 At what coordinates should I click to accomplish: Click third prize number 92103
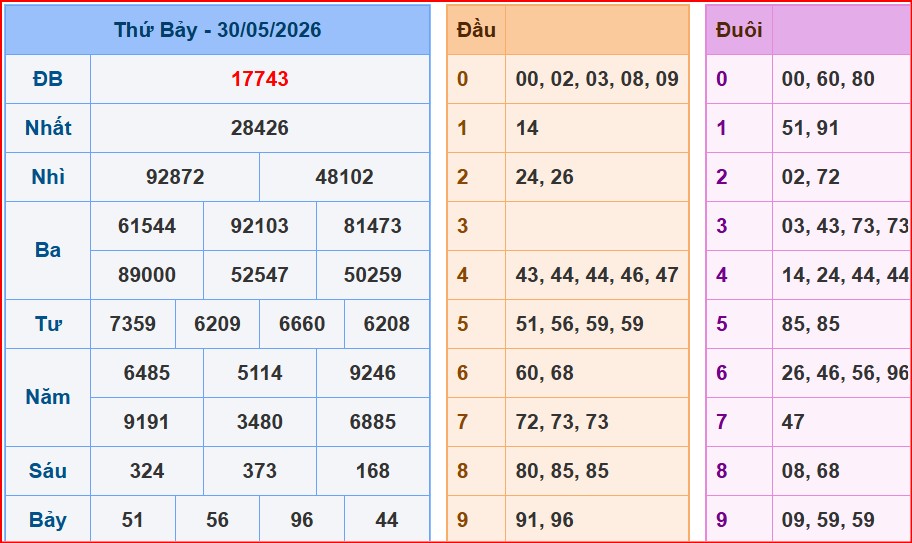tap(259, 226)
